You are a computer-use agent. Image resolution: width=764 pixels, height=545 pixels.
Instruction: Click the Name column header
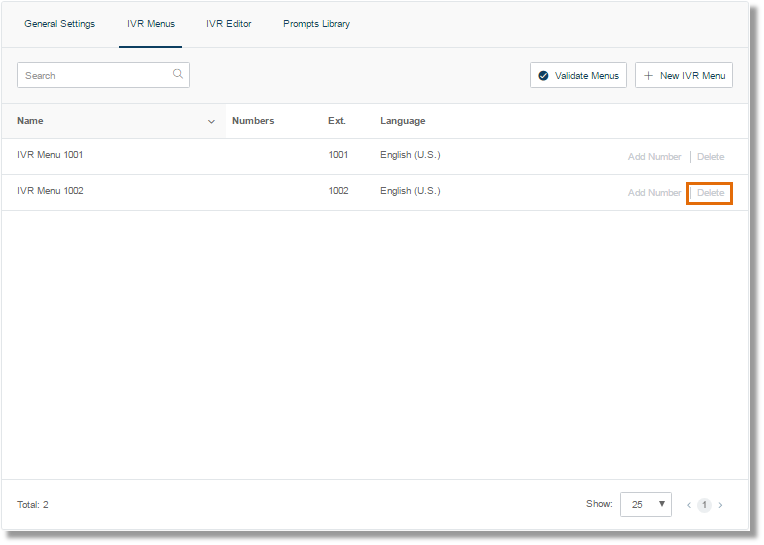(30, 121)
